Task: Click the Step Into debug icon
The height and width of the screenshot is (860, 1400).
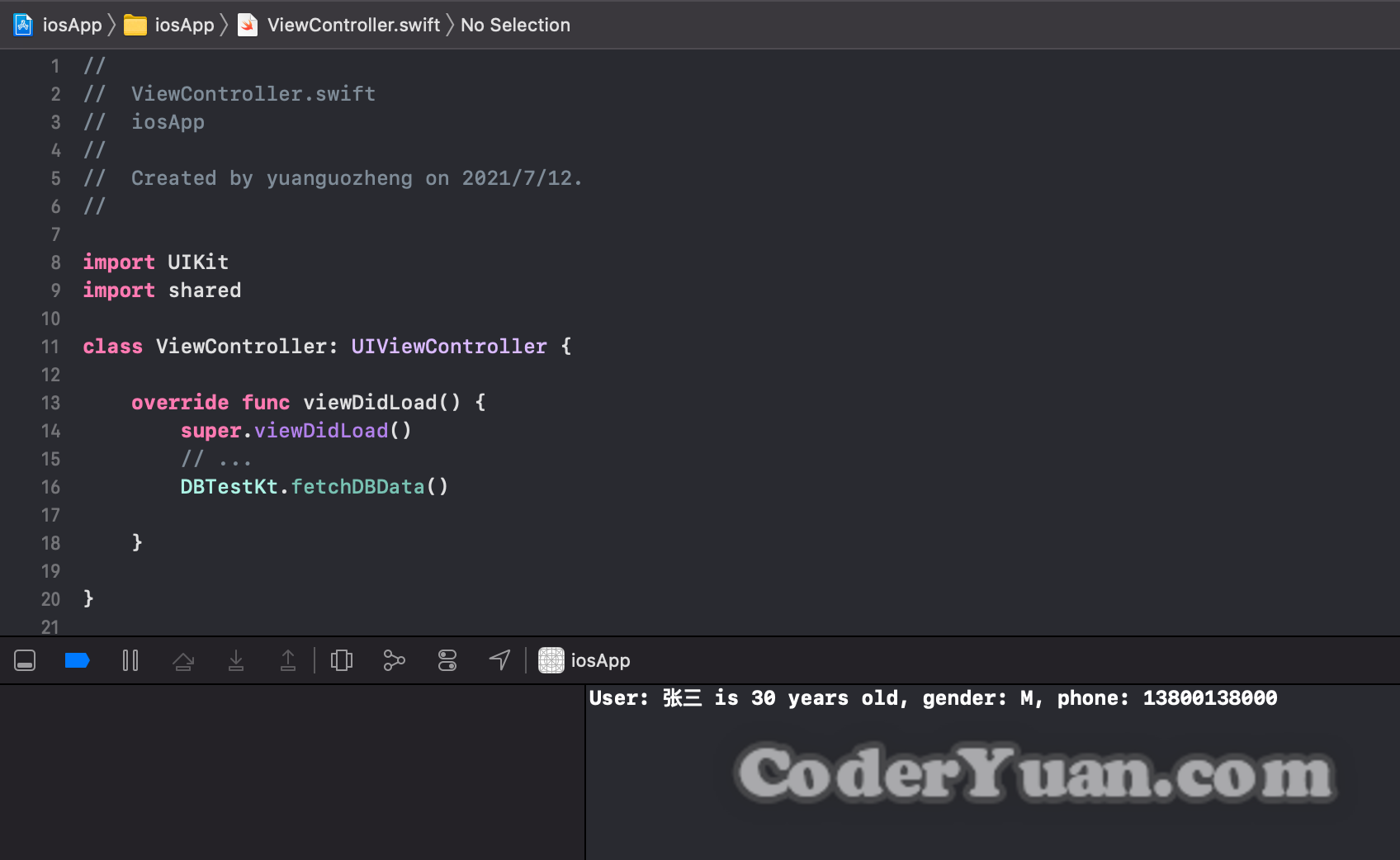Action: click(x=236, y=660)
